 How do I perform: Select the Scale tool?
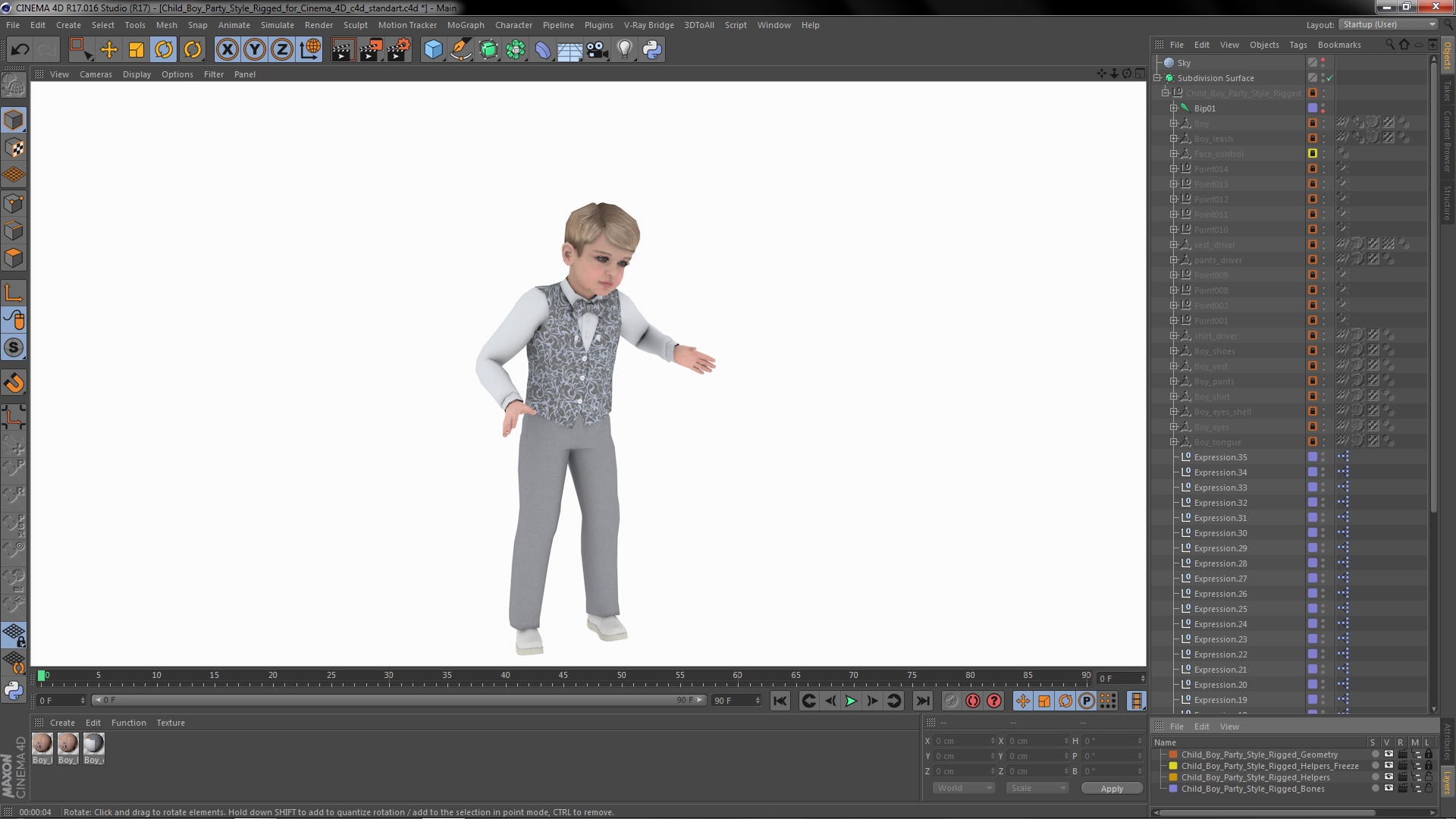coord(136,50)
